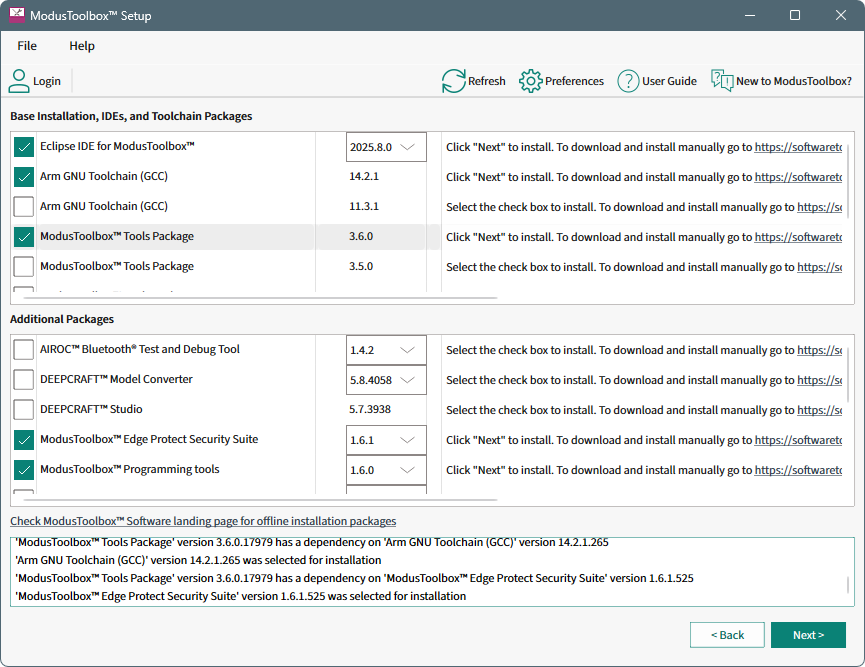The width and height of the screenshot is (865, 667).
Task: Click the ModusToolbox Setup title bar app icon
Action: pos(17,16)
